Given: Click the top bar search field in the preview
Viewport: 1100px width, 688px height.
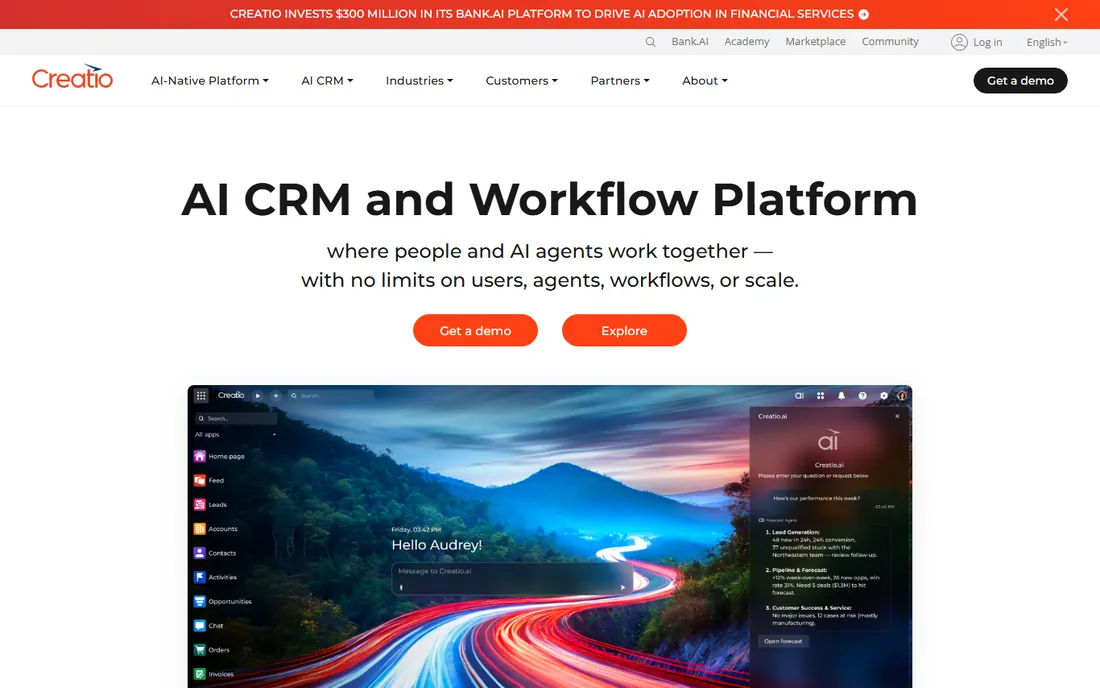Looking at the screenshot, I should point(330,396).
